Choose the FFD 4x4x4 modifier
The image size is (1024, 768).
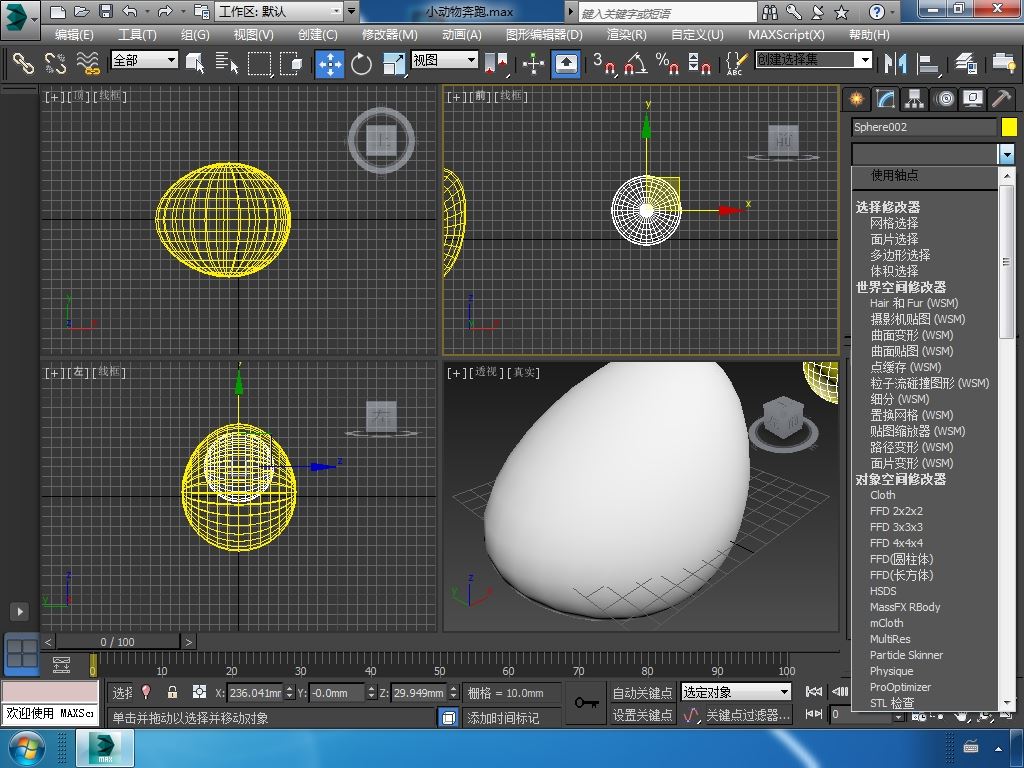point(896,543)
